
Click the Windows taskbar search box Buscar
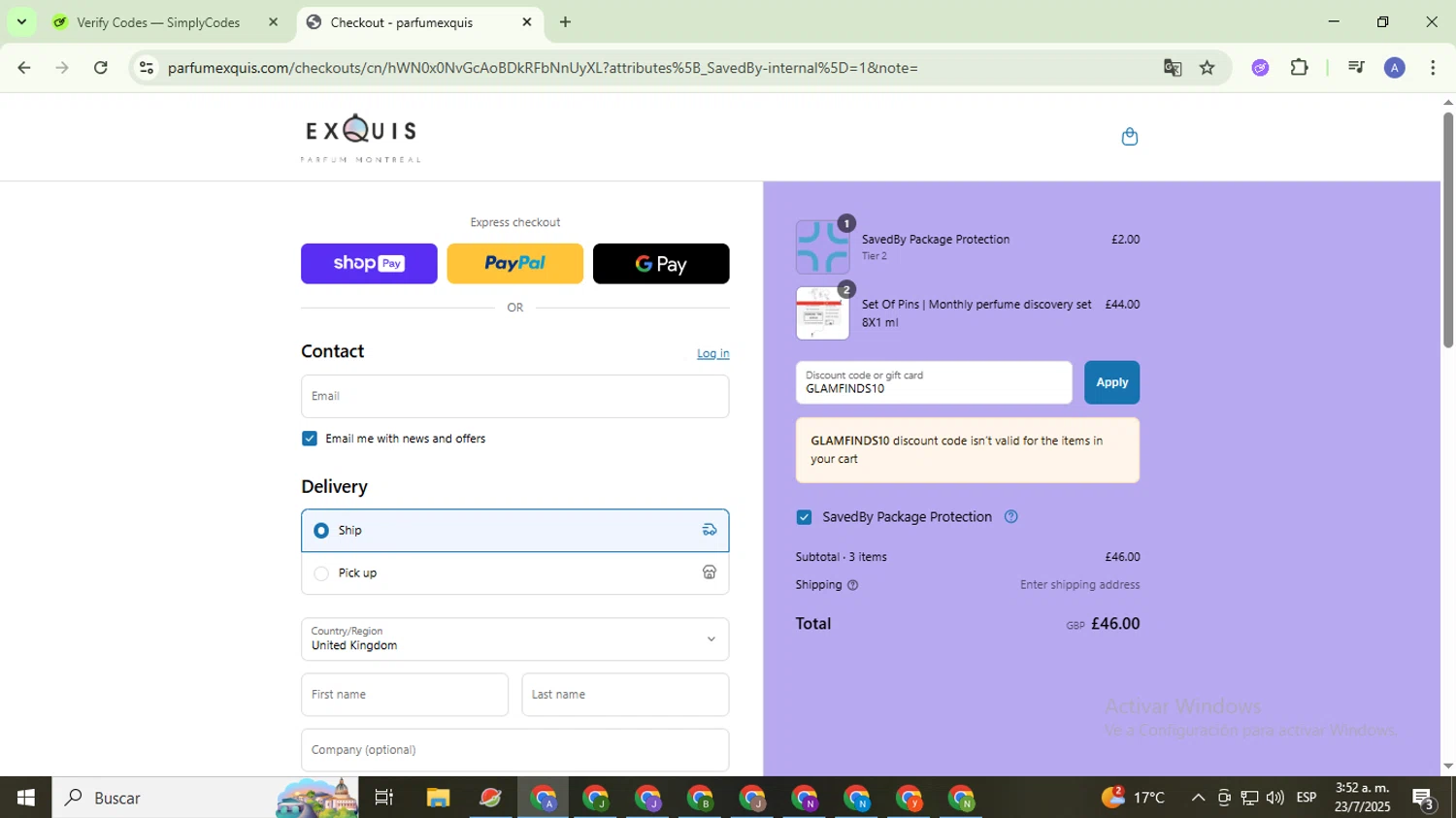[204, 798]
